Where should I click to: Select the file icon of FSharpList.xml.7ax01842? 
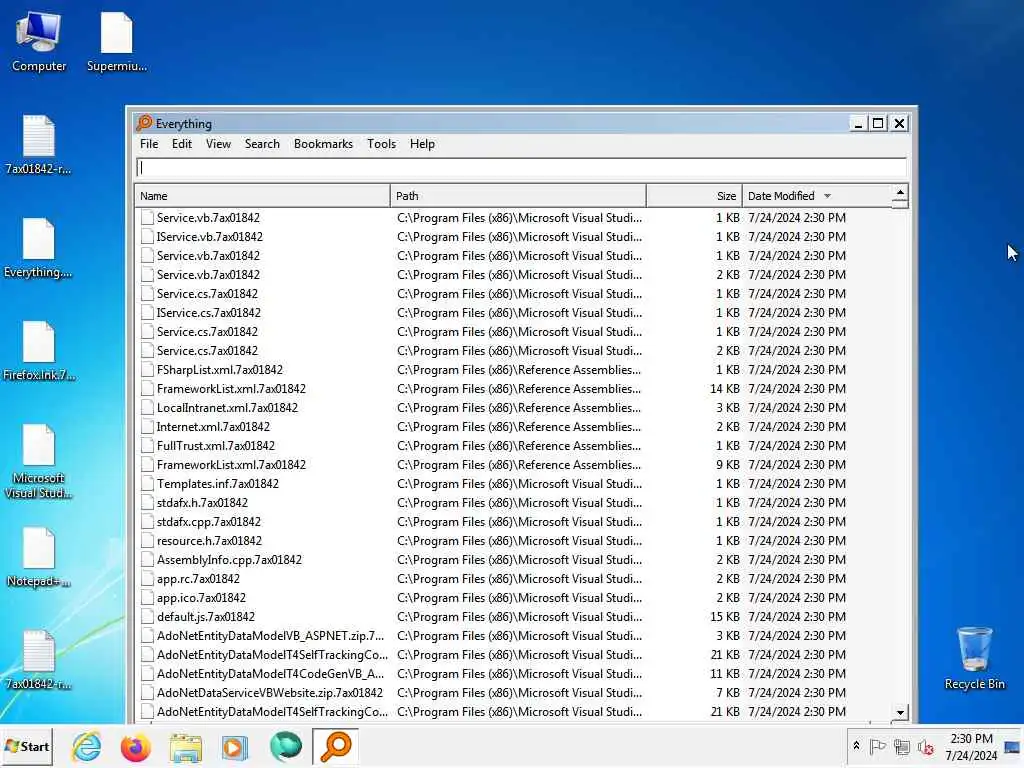(x=148, y=370)
